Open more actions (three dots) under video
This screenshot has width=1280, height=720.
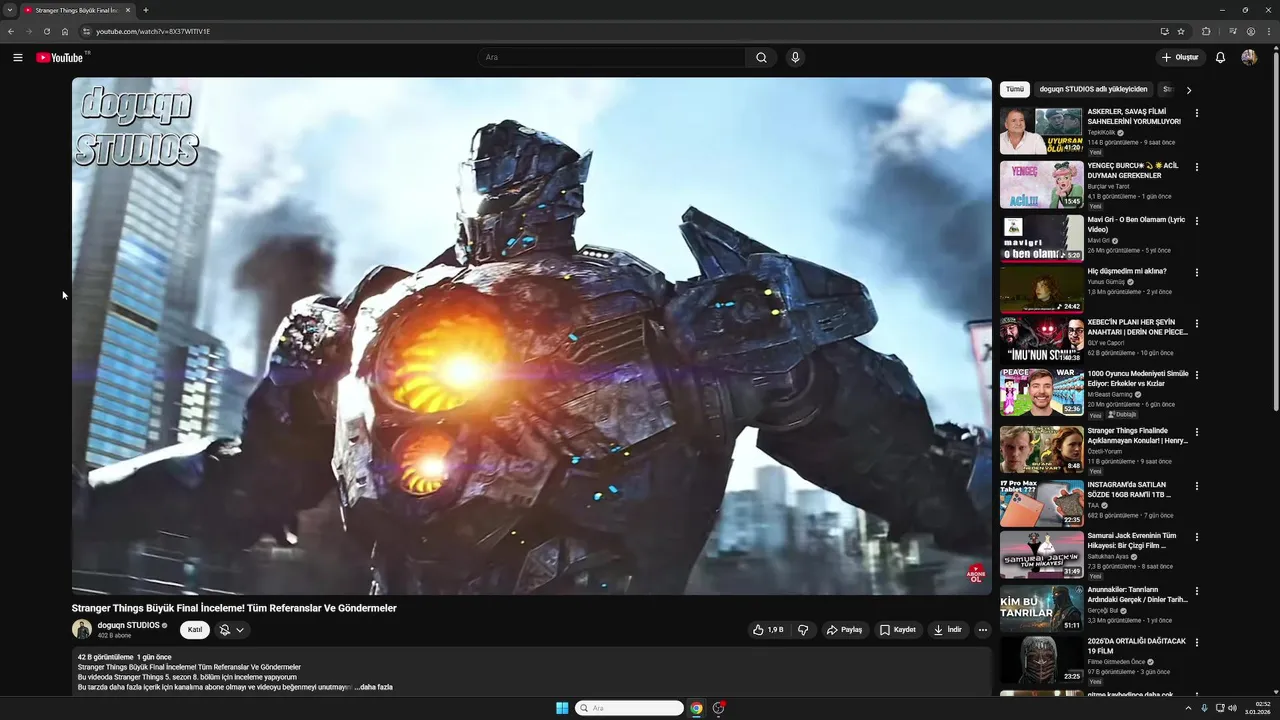tap(983, 630)
